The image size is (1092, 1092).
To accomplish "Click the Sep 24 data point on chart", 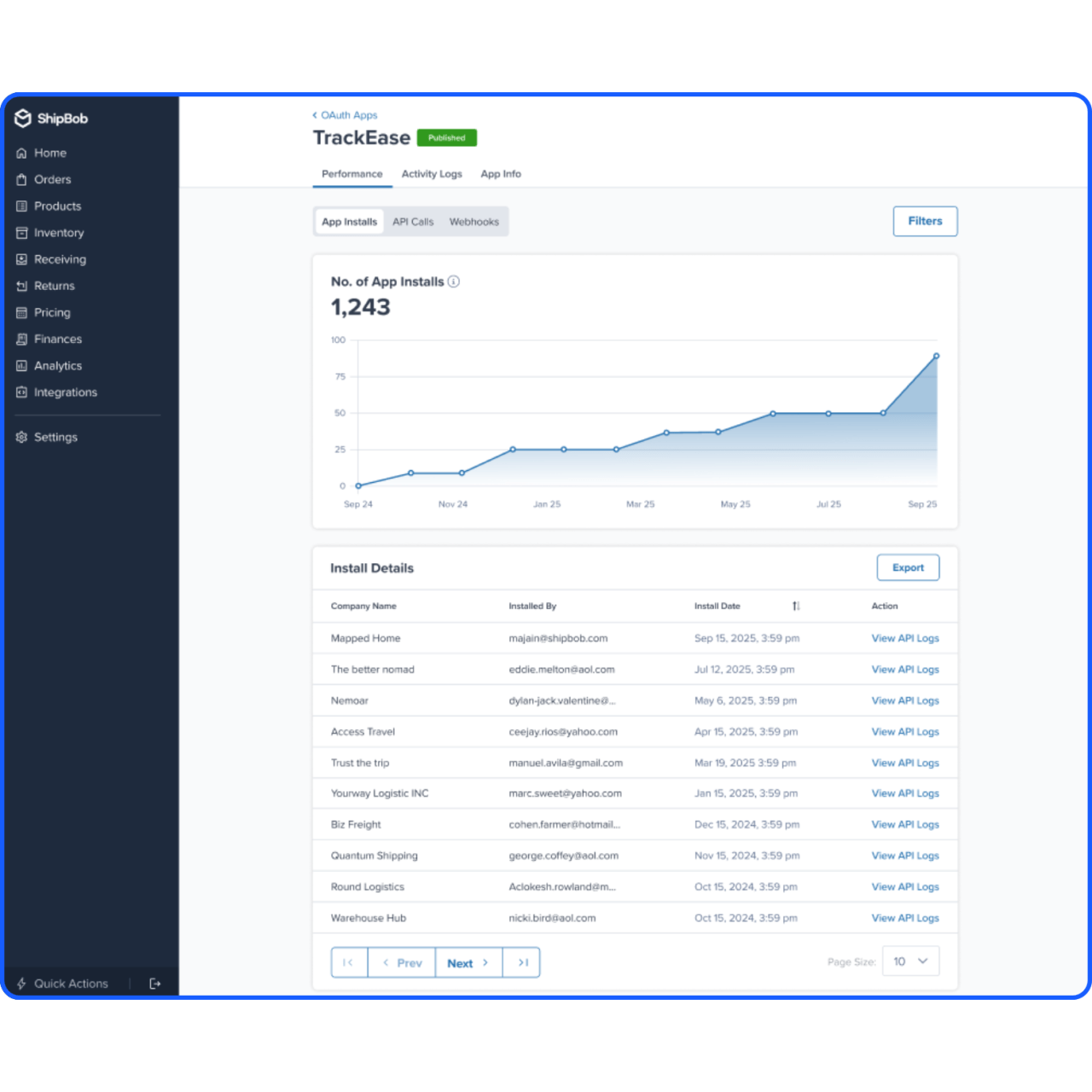I will pos(358,486).
